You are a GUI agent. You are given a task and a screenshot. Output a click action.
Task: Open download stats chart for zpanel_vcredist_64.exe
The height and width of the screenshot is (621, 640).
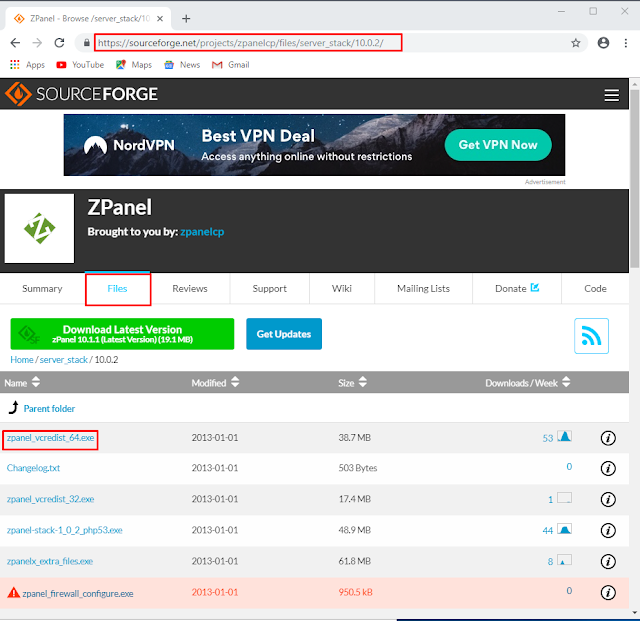(564, 436)
